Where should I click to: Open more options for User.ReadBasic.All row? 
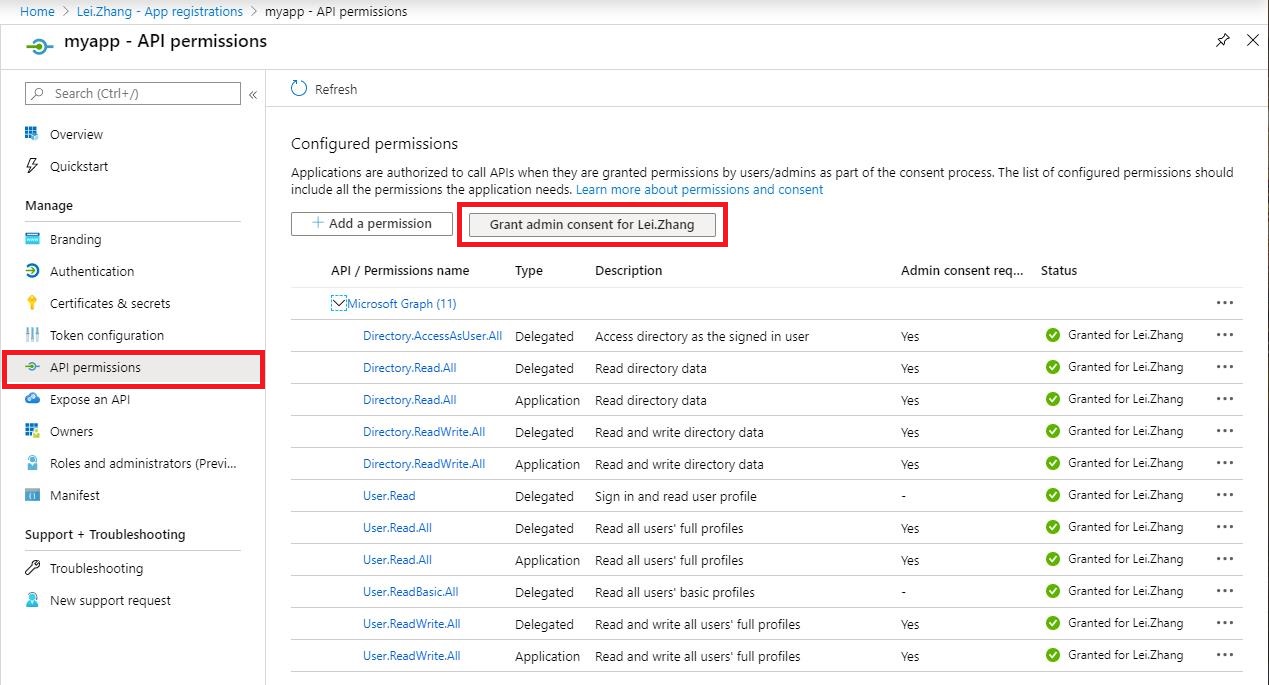[x=1224, y=591]
